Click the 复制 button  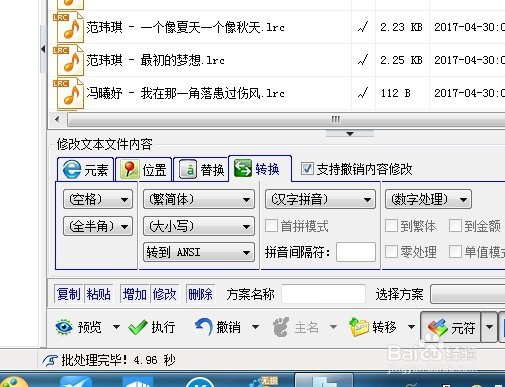(x=68, y=294)
